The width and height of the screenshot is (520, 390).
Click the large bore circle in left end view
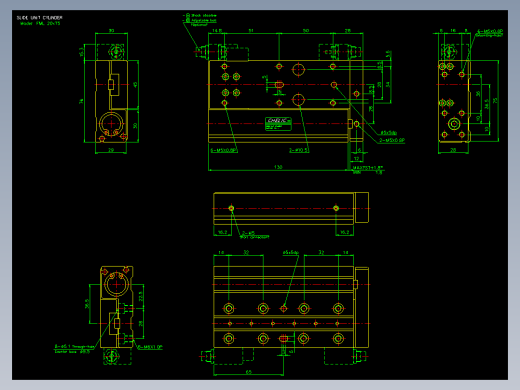111,124
